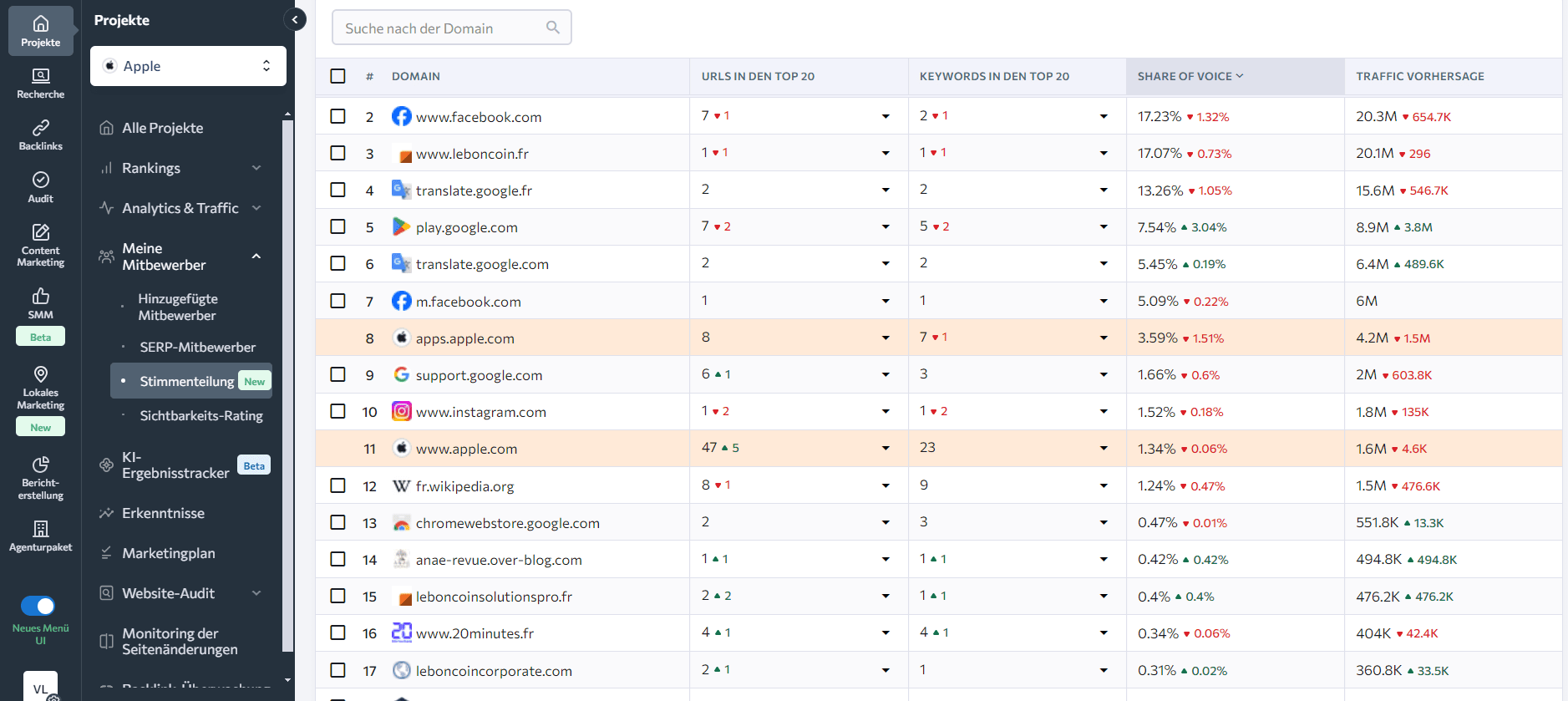Expand the Rankings menu section
Image resolution: width=1568 pixels, height=701 pixels.
256,168
